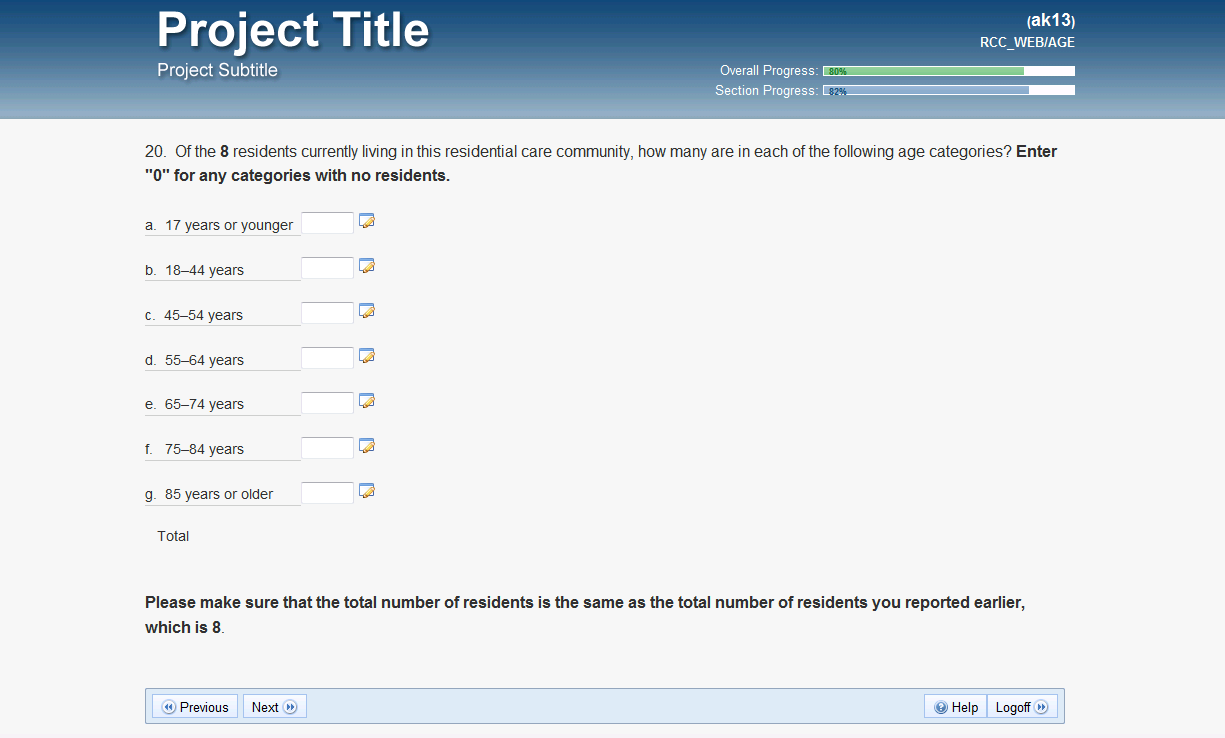Click the Section Progress bar
This screenshot has height=738, width=1225.
pyautogui.click(x=948, y=91)
